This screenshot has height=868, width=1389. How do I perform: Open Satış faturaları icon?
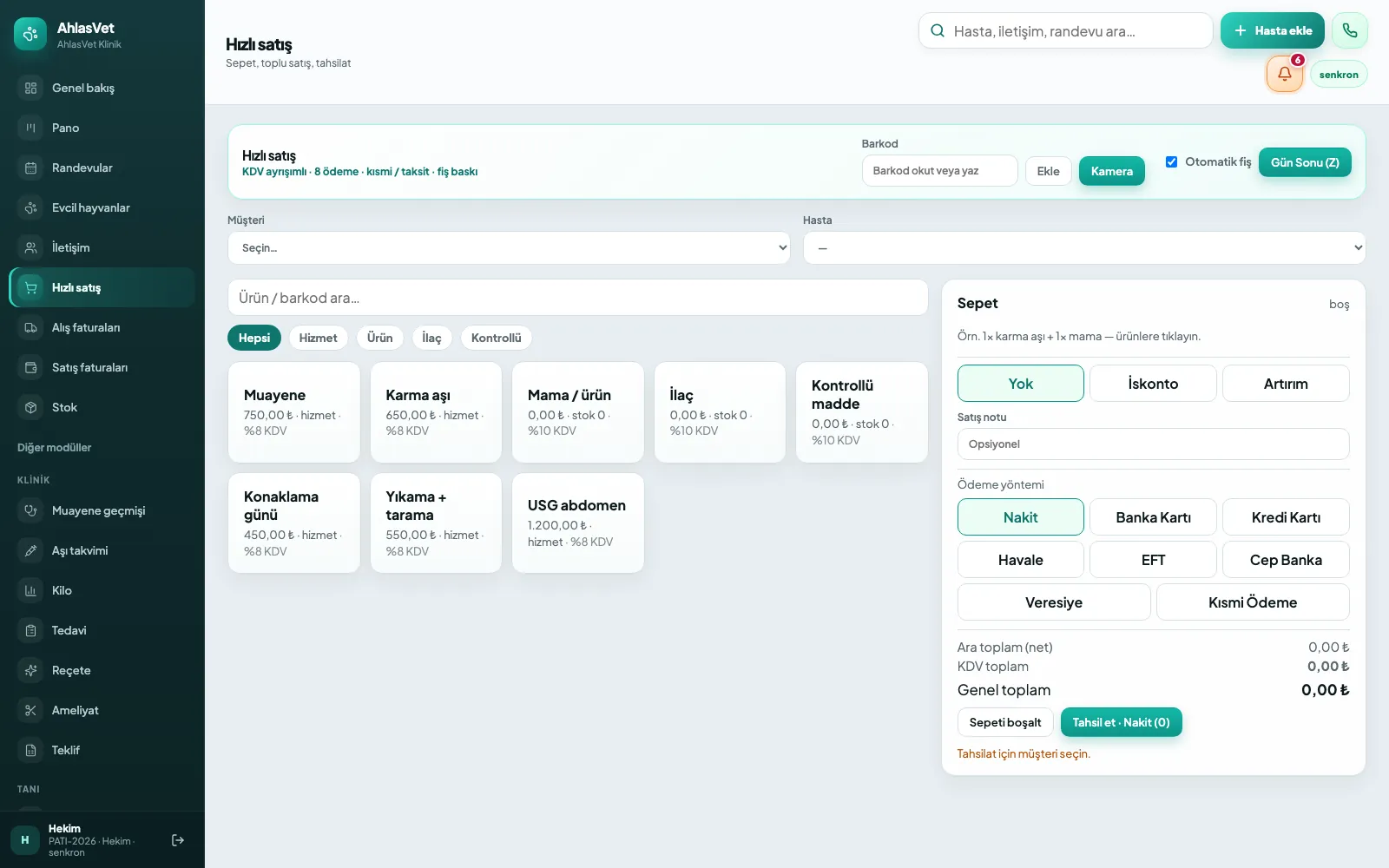tap(30, 367)
